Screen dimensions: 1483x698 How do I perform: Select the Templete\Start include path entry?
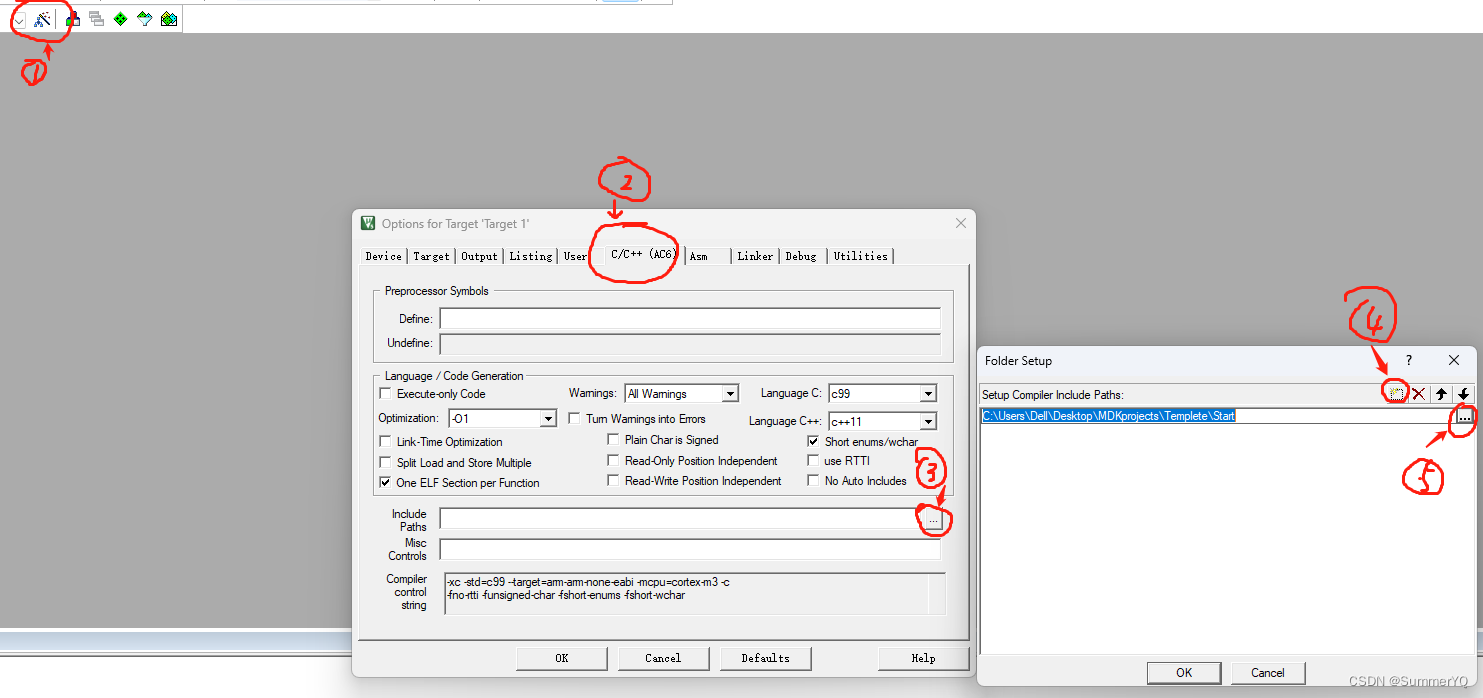[1108, 416]
